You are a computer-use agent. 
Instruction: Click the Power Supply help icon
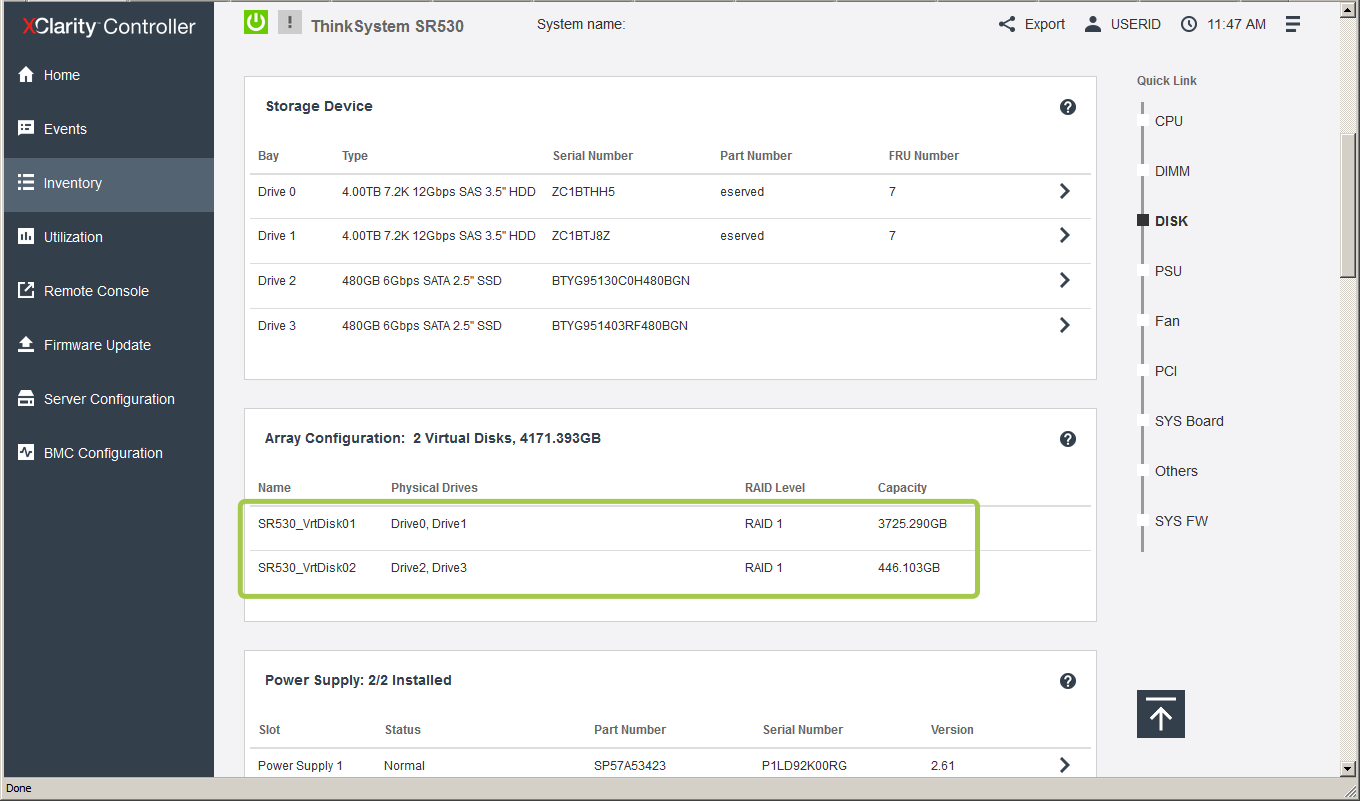[x=1067, y=681]
